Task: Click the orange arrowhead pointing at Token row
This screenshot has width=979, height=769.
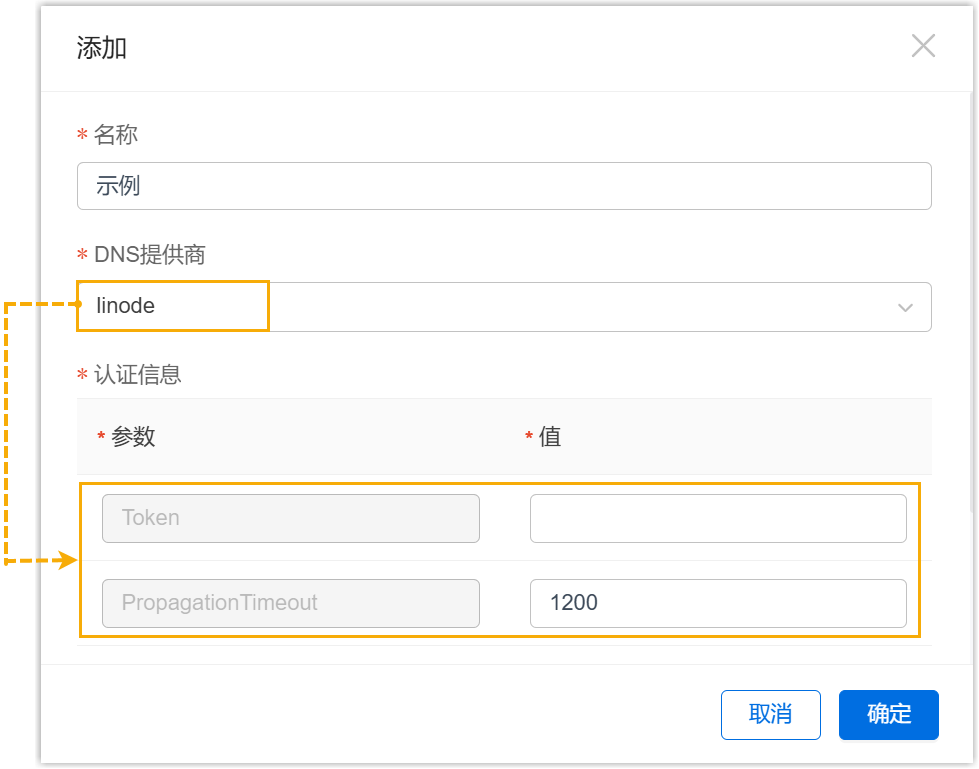Action: 68,561
